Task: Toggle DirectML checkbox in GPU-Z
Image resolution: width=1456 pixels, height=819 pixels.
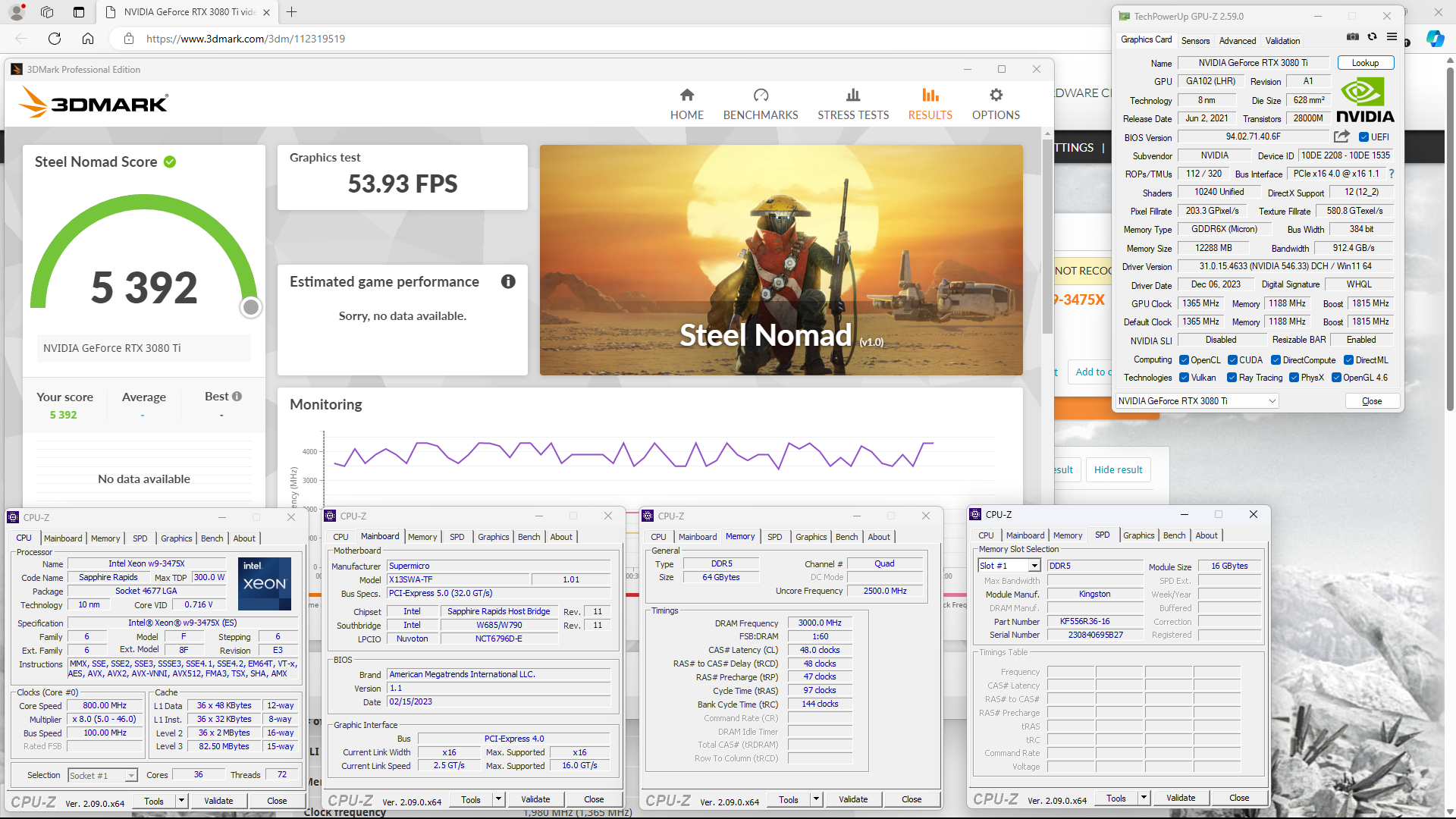Action: pos(1348,360)
